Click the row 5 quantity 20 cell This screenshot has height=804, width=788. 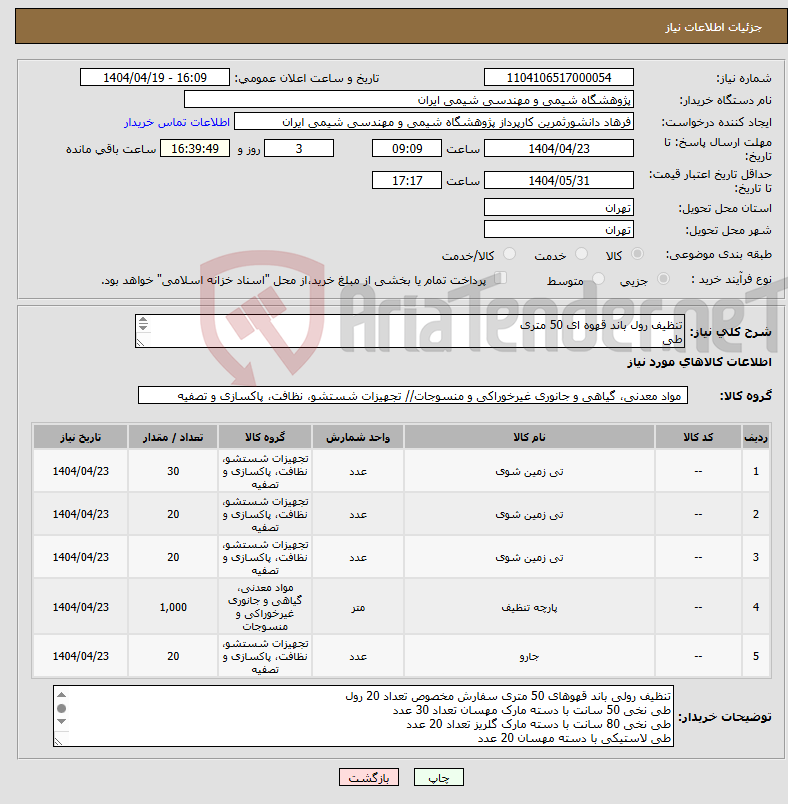(173, 656)
